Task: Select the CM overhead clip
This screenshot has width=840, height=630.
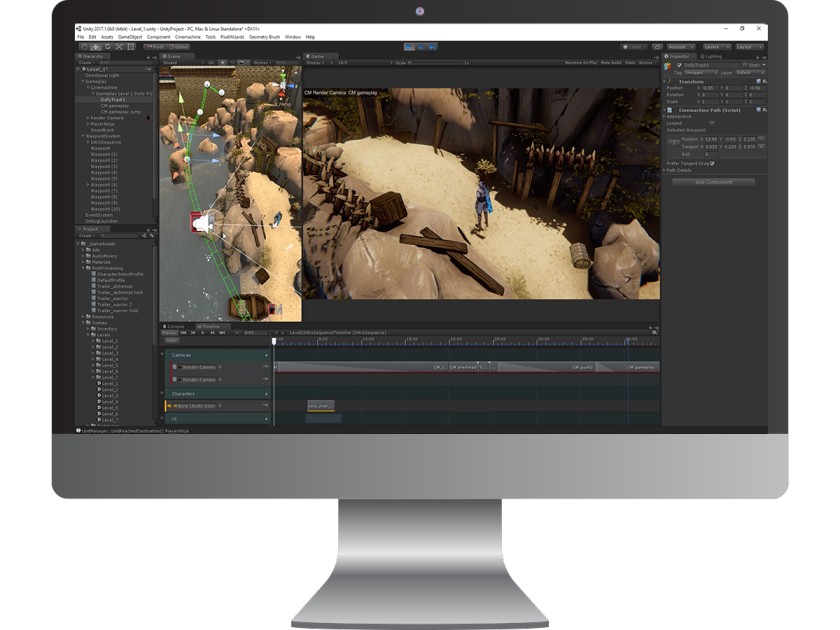Action: [464, 368]
